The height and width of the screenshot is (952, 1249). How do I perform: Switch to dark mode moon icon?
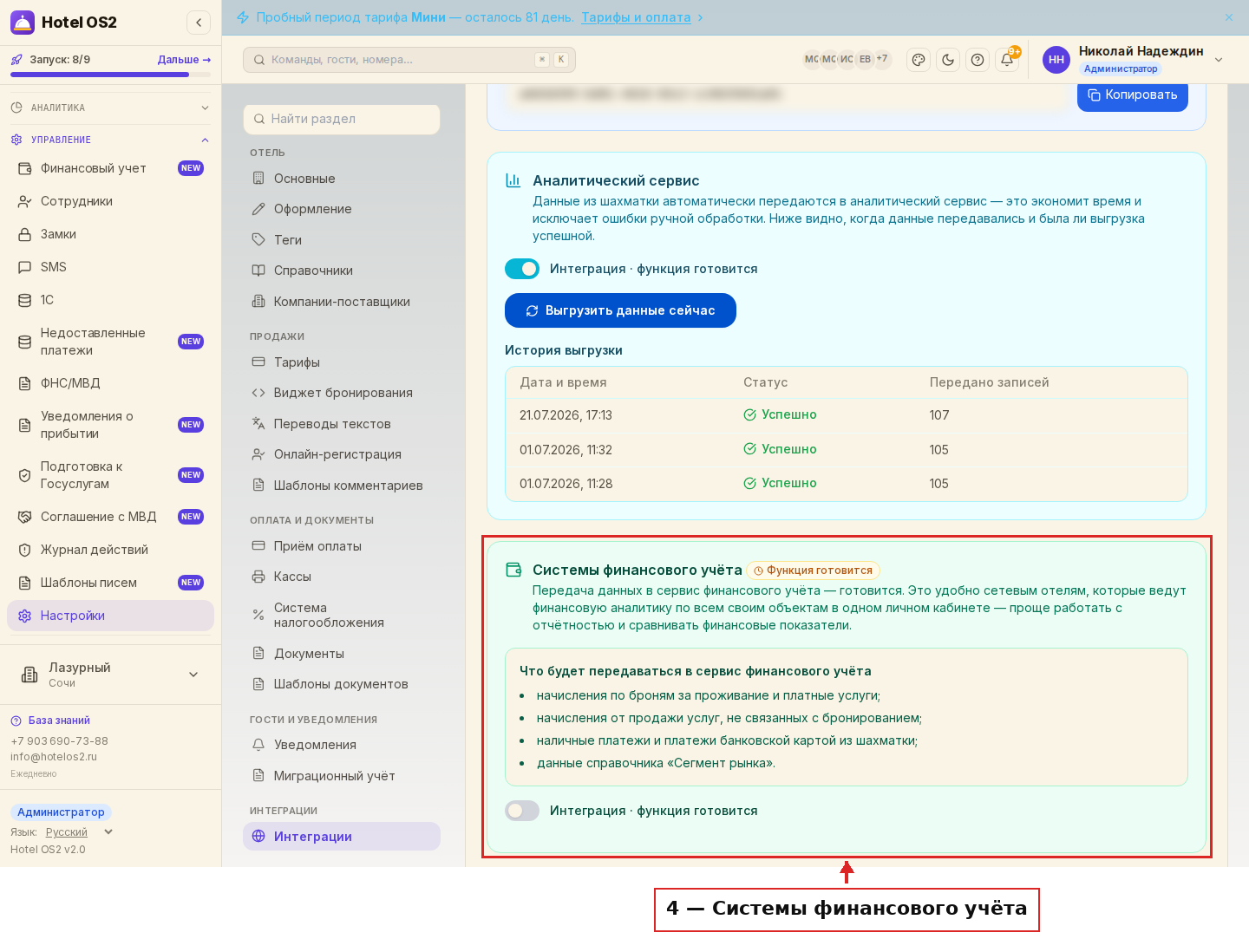(948, 60)
